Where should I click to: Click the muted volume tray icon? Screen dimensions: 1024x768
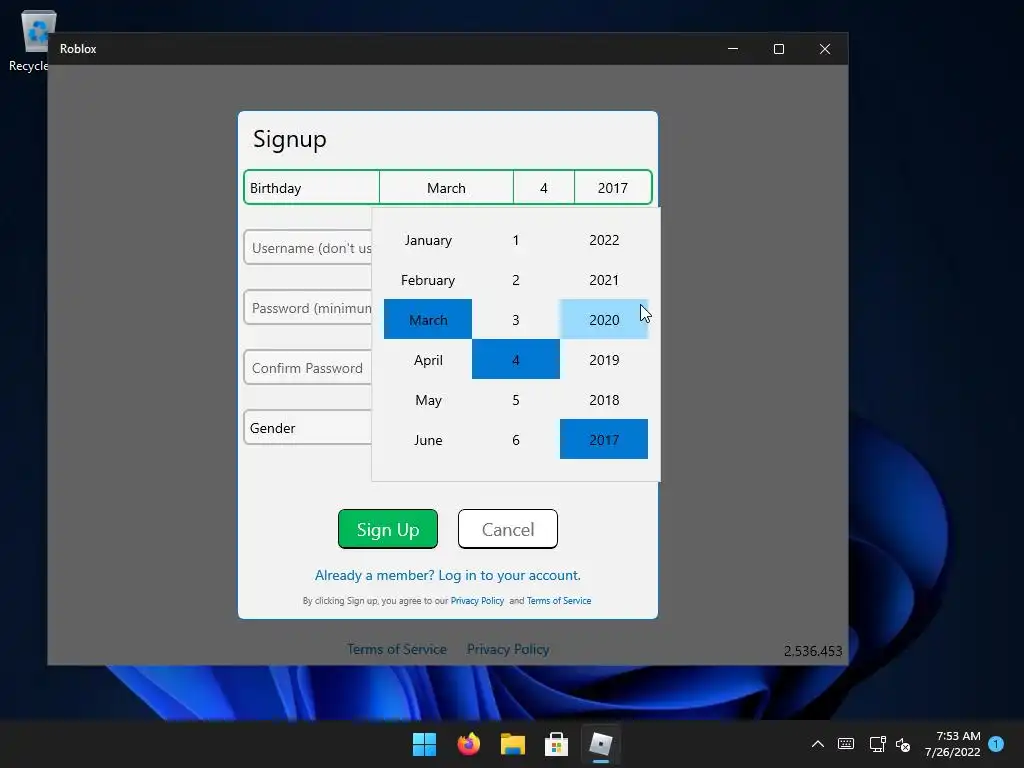coord(903,744)
